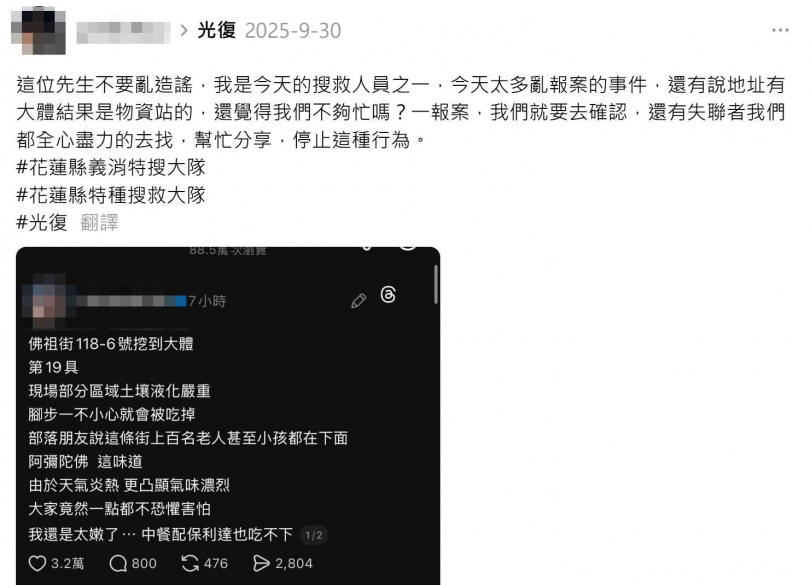
Task: Click the paper plane share icon
Action: [261, 563]
